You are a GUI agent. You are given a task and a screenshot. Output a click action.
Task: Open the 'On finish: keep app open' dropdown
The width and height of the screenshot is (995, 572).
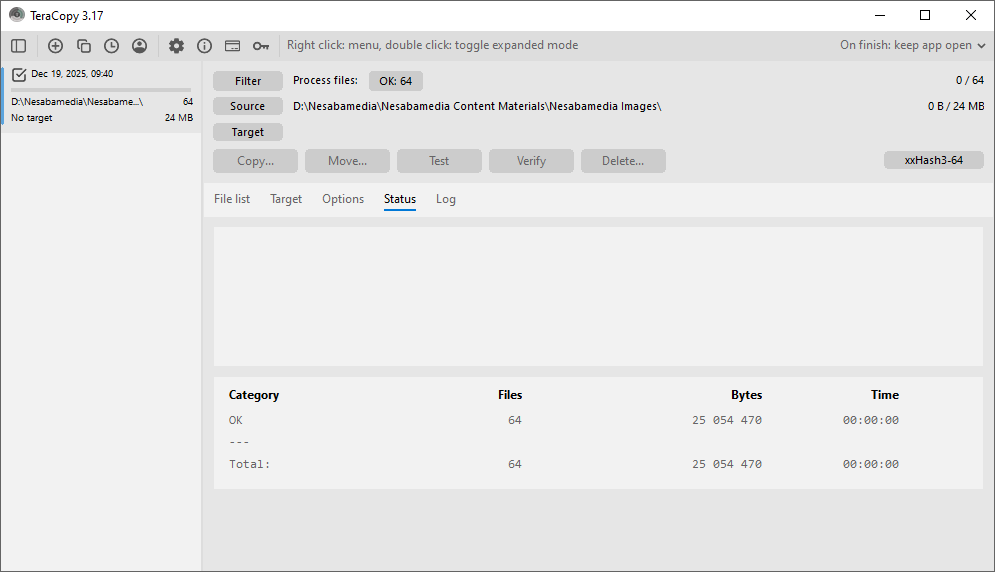tap(913, 45)
